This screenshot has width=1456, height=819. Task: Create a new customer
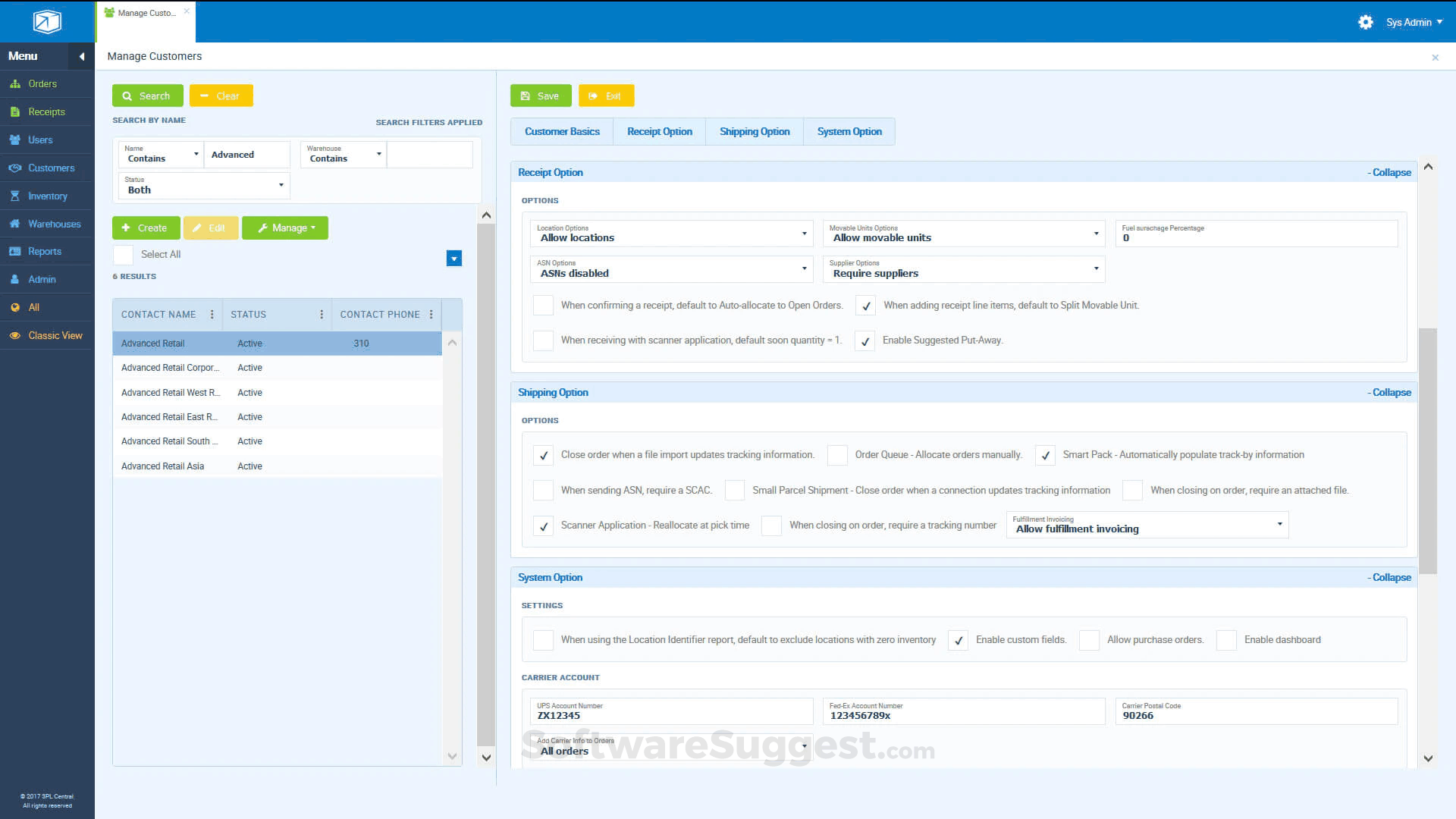click(x=146, y=227)
